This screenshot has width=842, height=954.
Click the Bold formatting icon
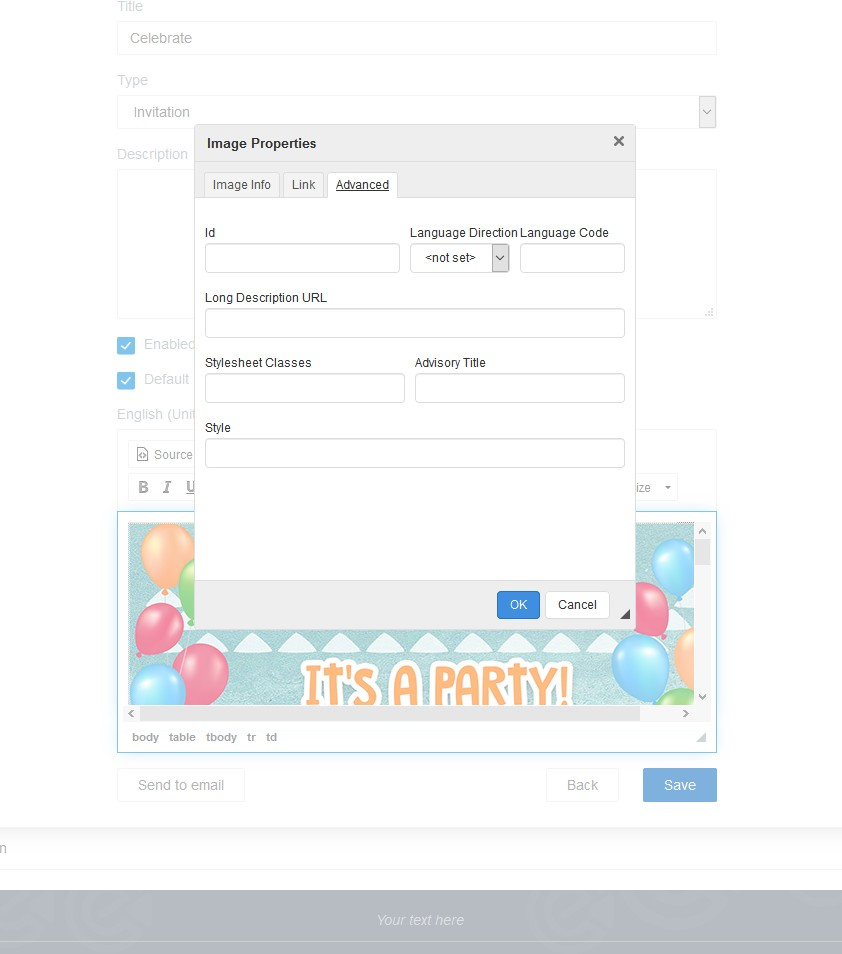pyautogui.click(x=143, y=487)
